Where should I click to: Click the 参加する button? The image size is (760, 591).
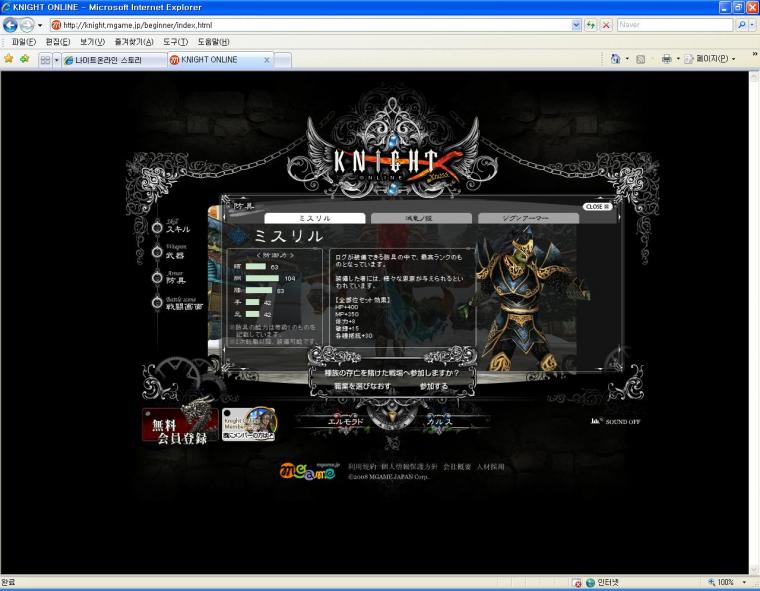click(434, 386)
